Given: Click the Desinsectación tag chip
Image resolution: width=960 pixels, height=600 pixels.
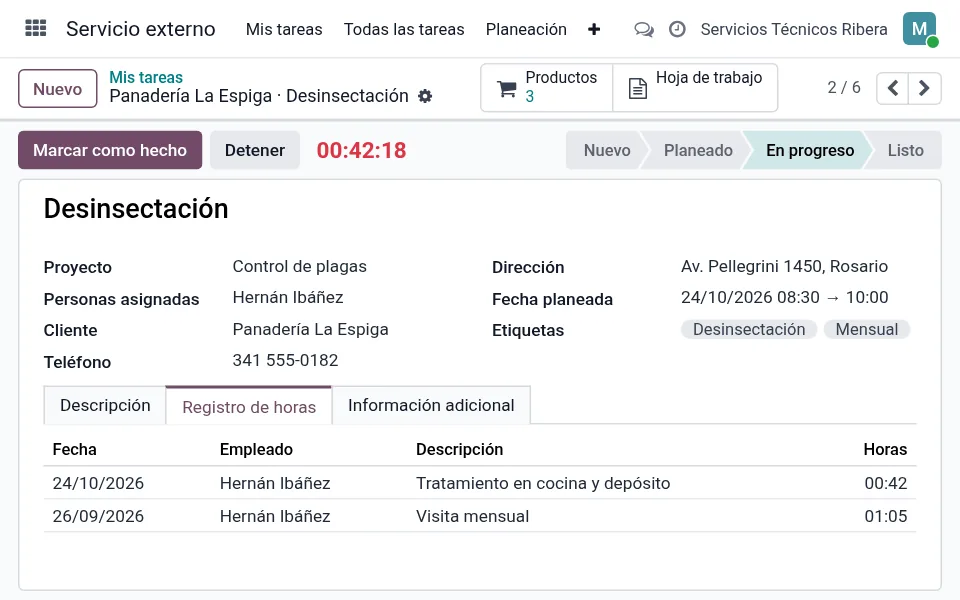Looking at the screenshot, I should pyautogui.click(x=749, y=329).
